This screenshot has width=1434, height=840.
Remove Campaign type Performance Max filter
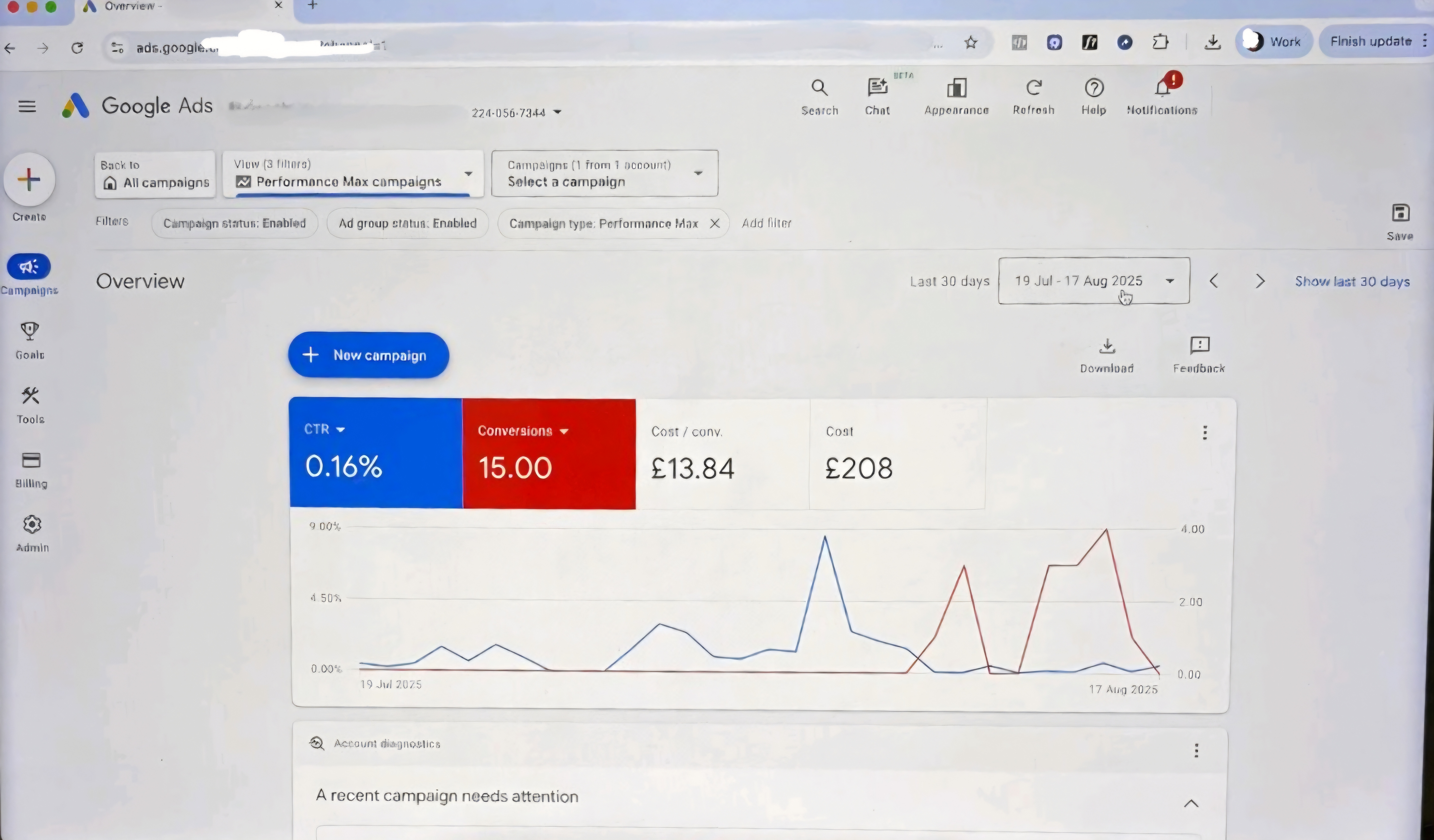[715, 224]
